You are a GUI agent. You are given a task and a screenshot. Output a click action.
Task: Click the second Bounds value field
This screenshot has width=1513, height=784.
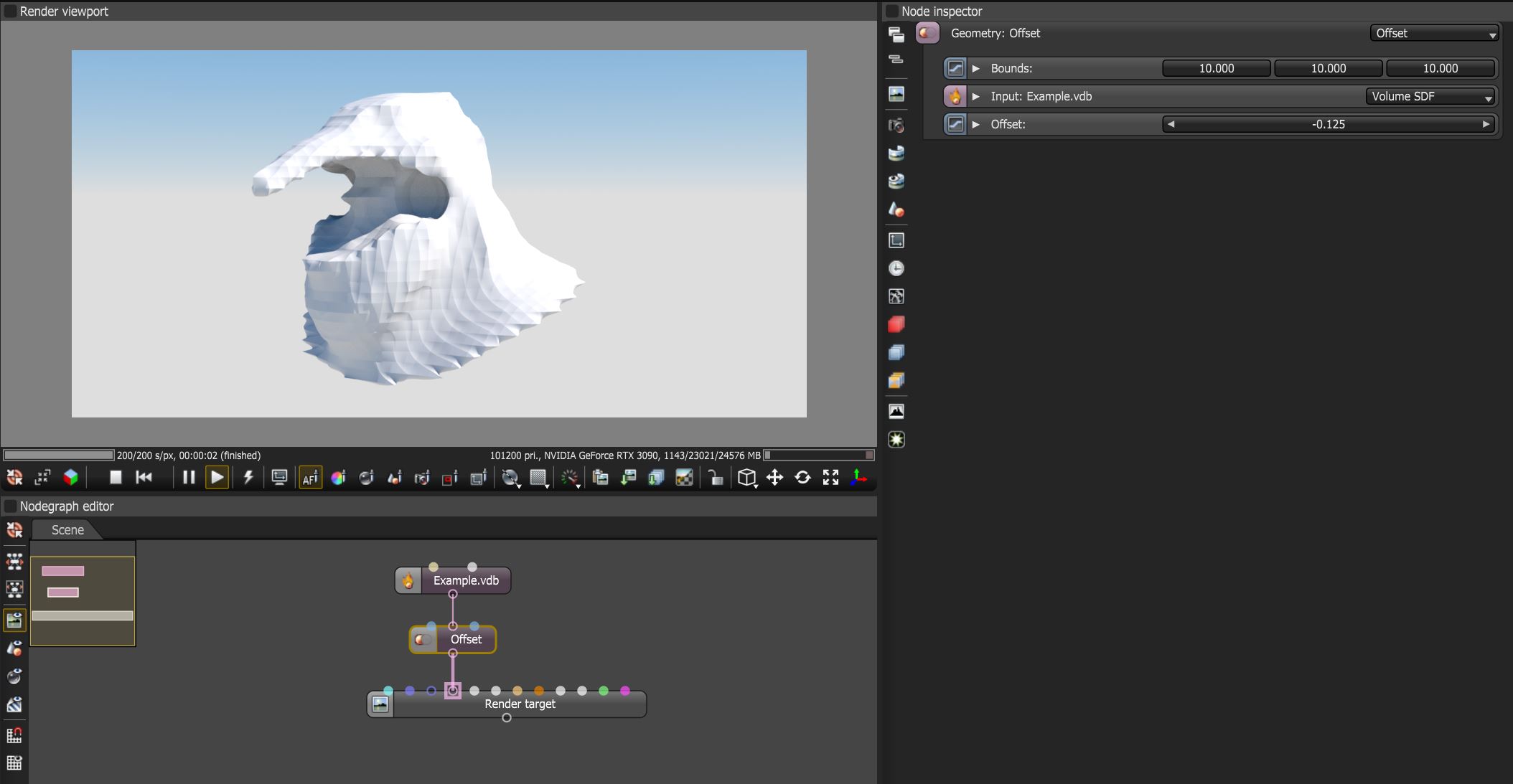[1329, 68]
